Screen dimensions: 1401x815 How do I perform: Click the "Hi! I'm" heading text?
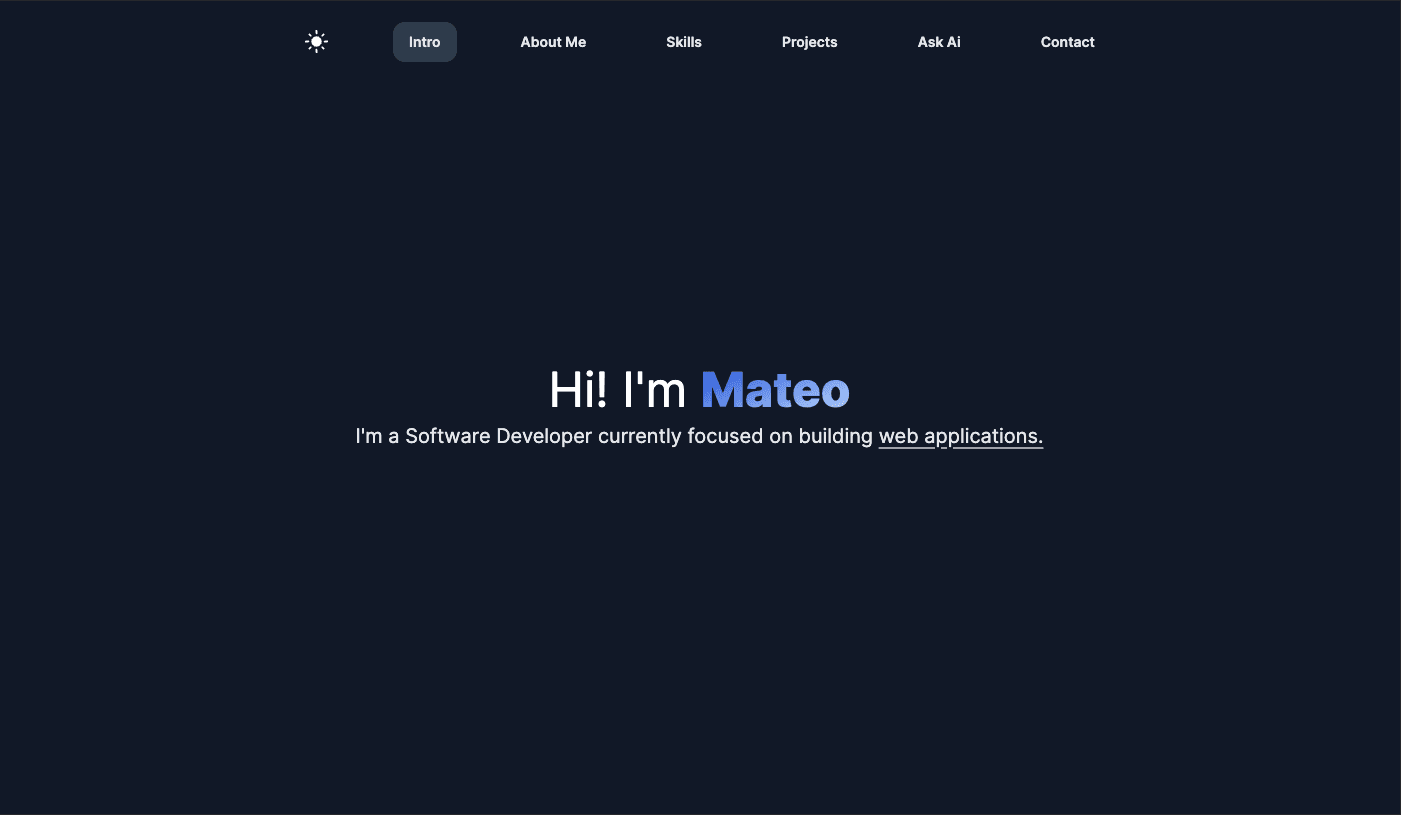point(618,390)
